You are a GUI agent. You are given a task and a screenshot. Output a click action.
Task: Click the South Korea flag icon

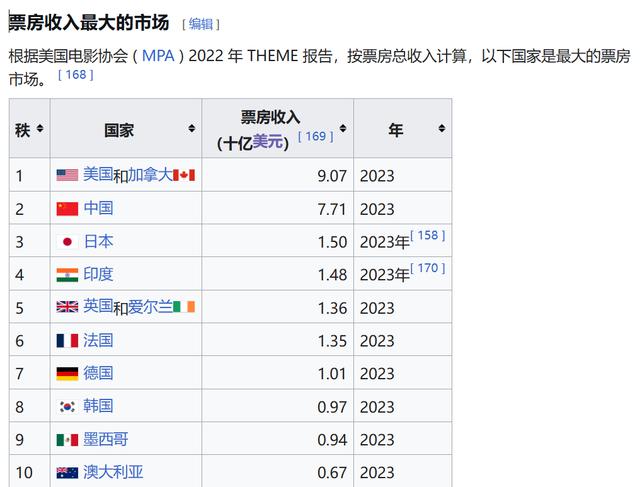click(67, 407)
